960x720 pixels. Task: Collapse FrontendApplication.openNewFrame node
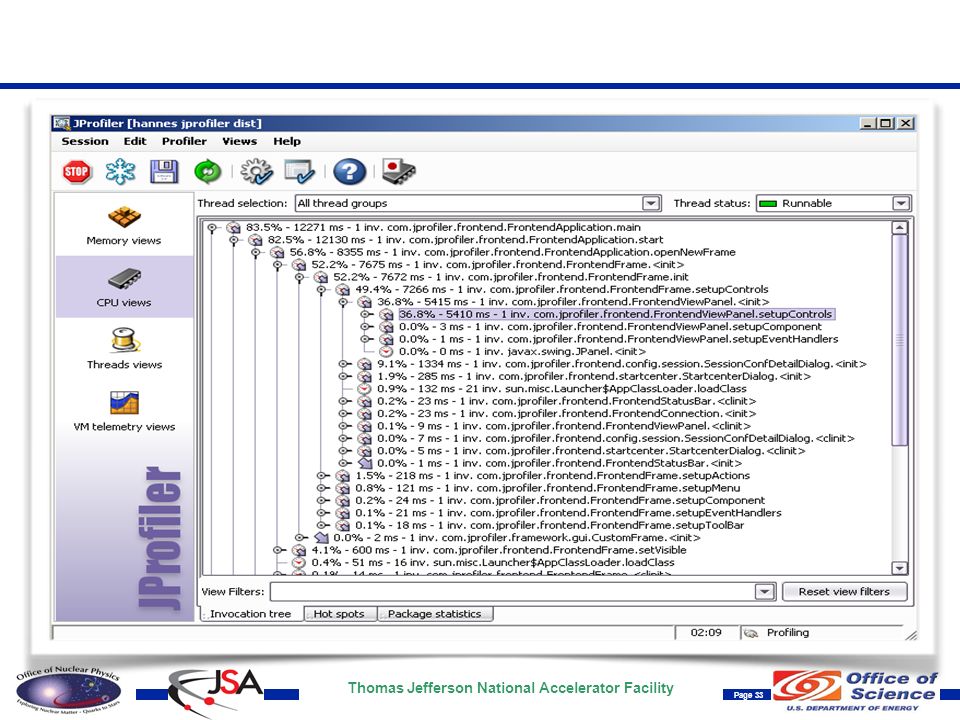click(x=255, y=252)
